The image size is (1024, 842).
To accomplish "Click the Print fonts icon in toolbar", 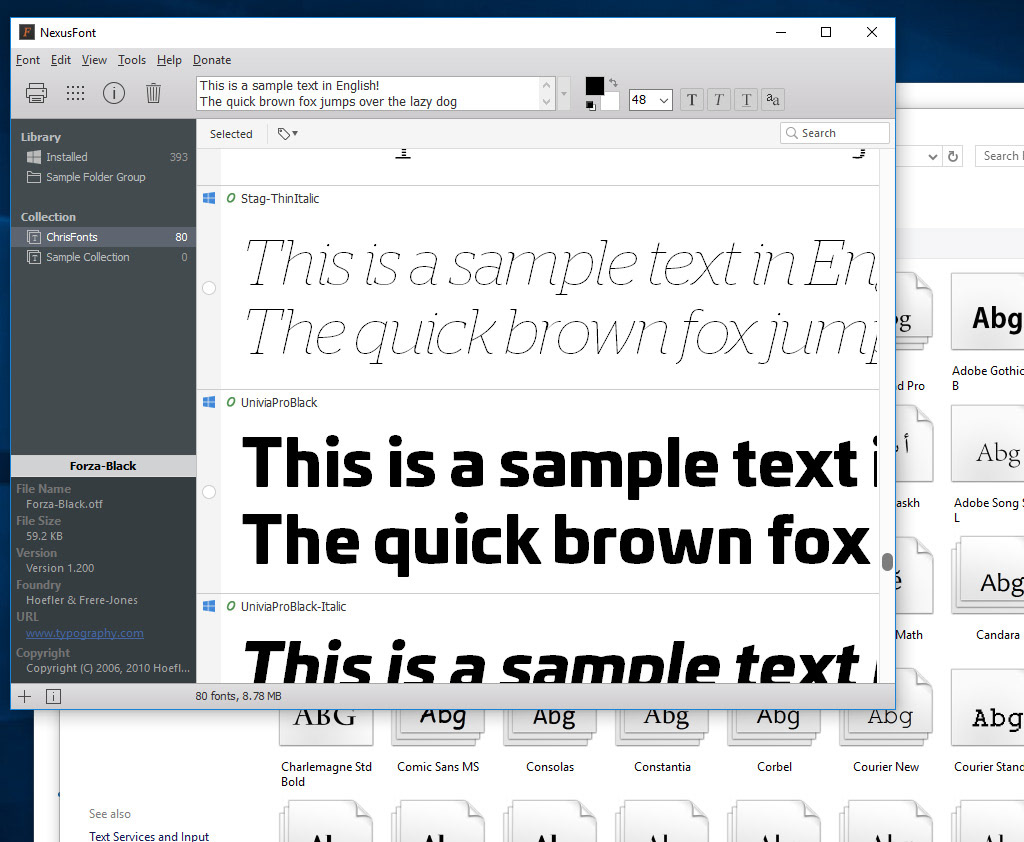I will [37, 93].
